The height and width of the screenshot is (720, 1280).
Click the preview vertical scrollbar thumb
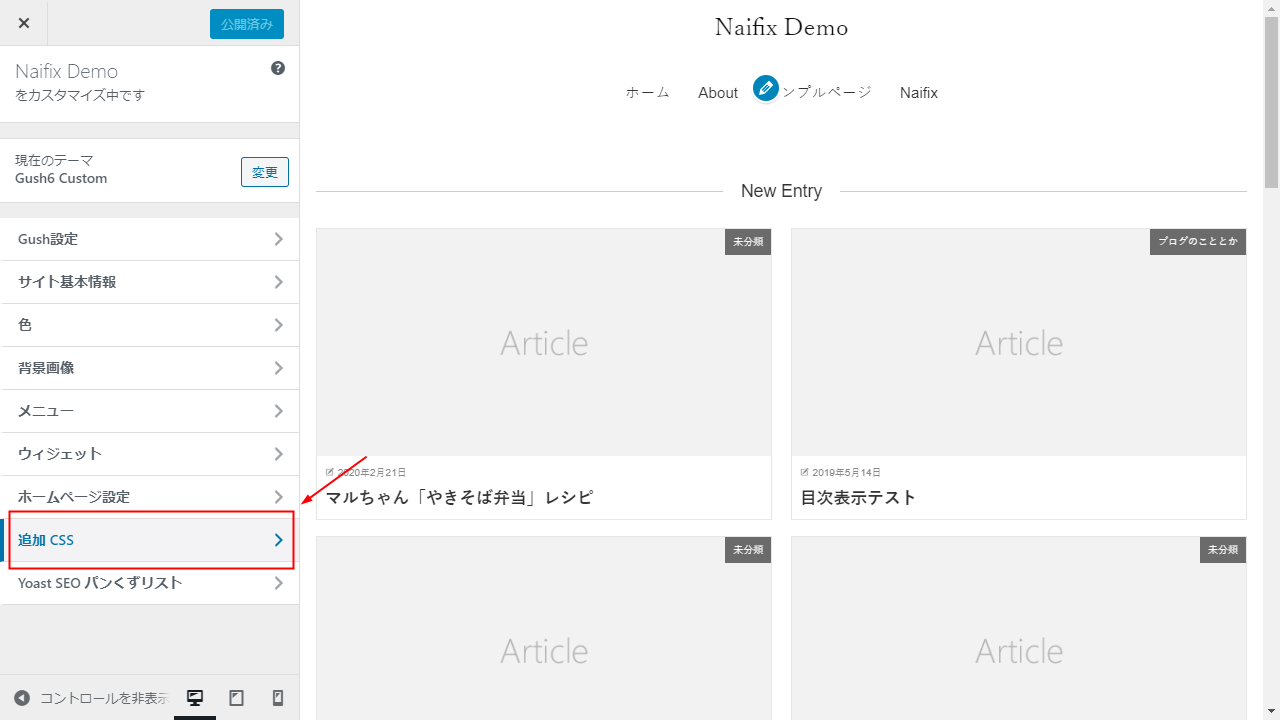coord(1271,102)
